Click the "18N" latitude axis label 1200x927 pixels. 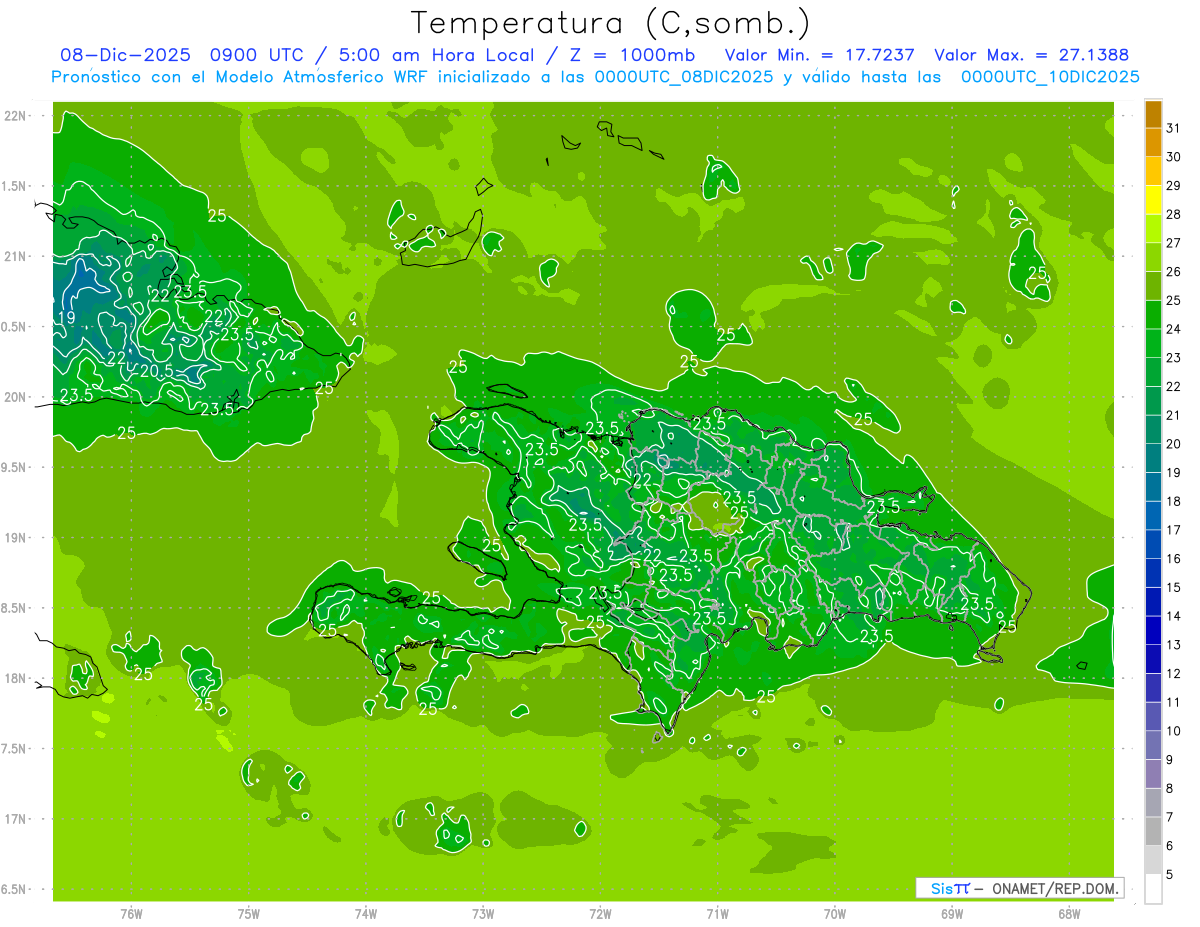(x=17, y=678)
